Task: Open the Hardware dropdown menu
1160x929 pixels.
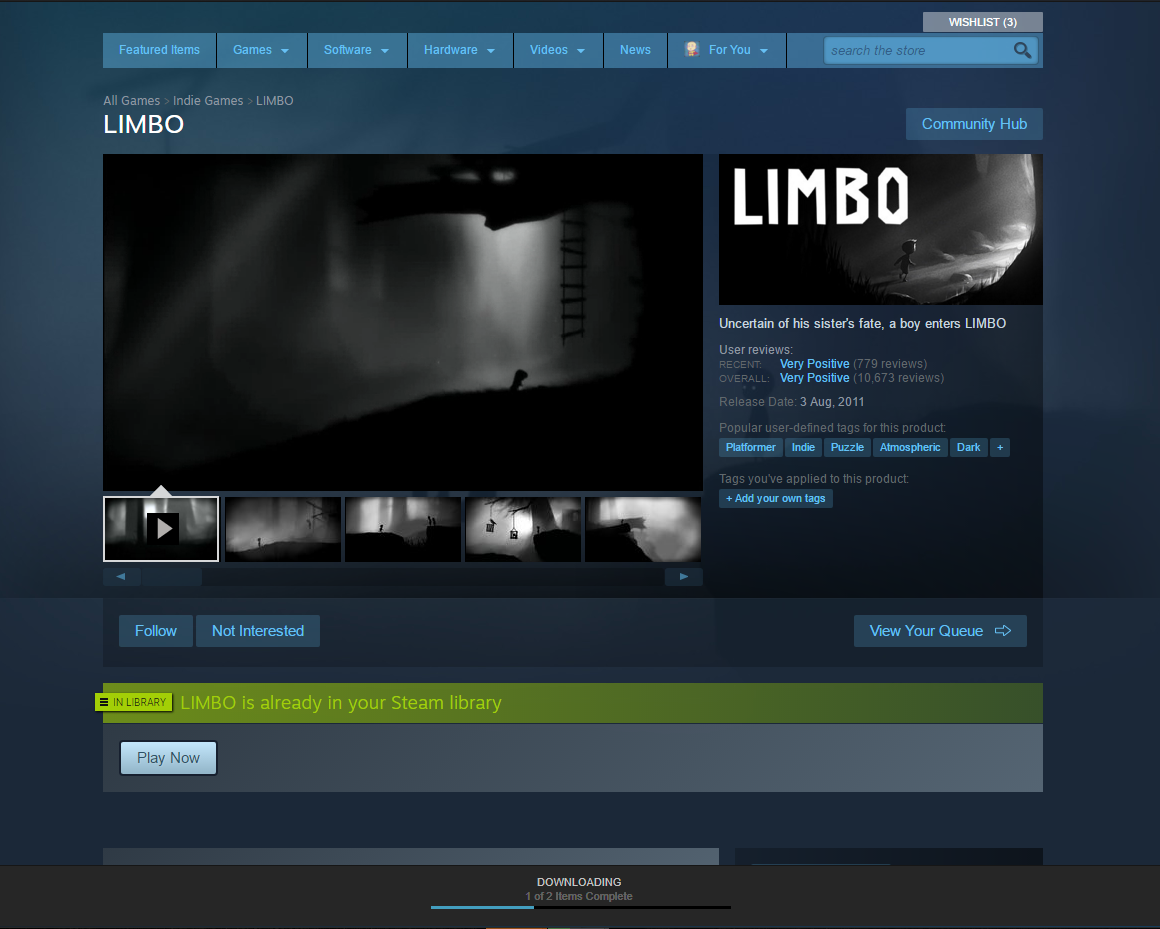Action: point(459,50)
